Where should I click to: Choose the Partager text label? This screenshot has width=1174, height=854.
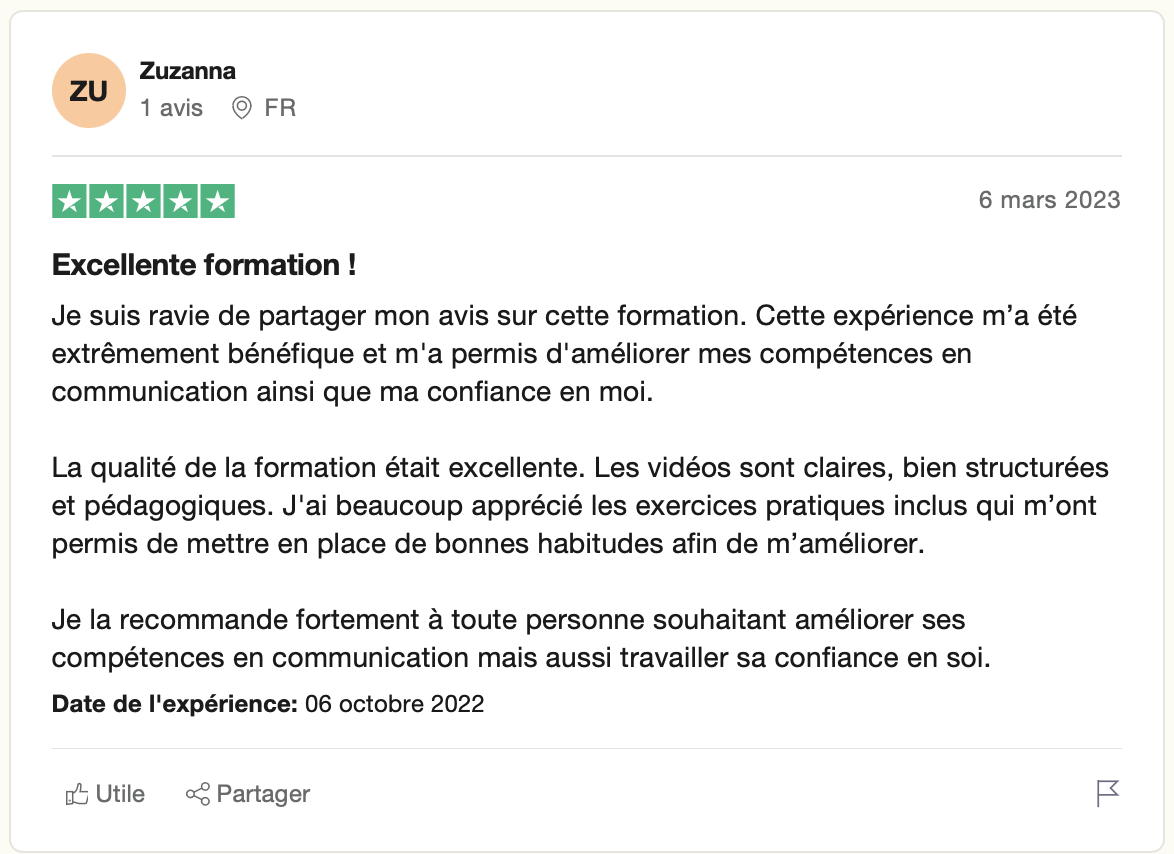pos(263,794)
